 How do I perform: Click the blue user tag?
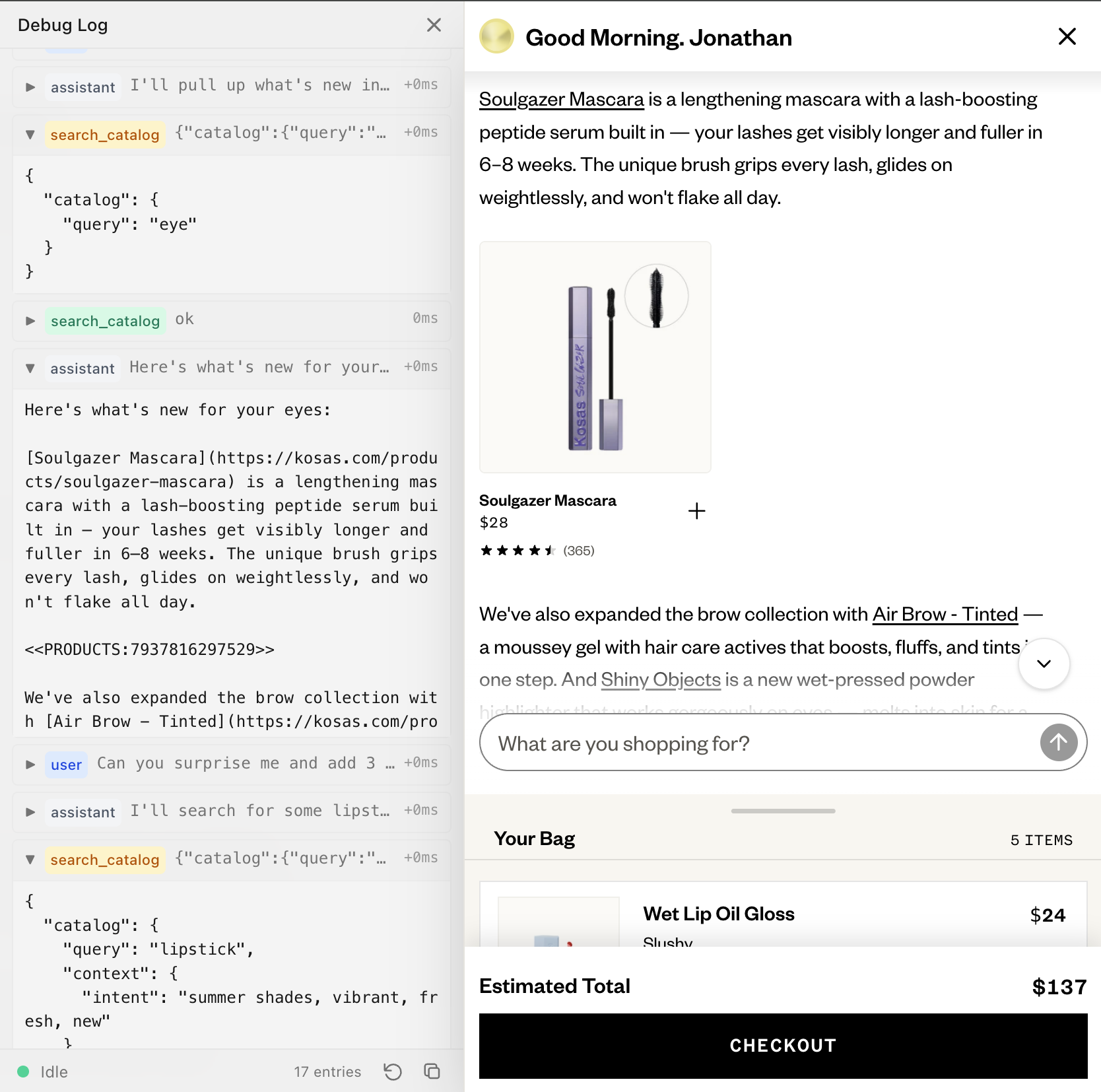pyautogui.click(x=66, y=765)
